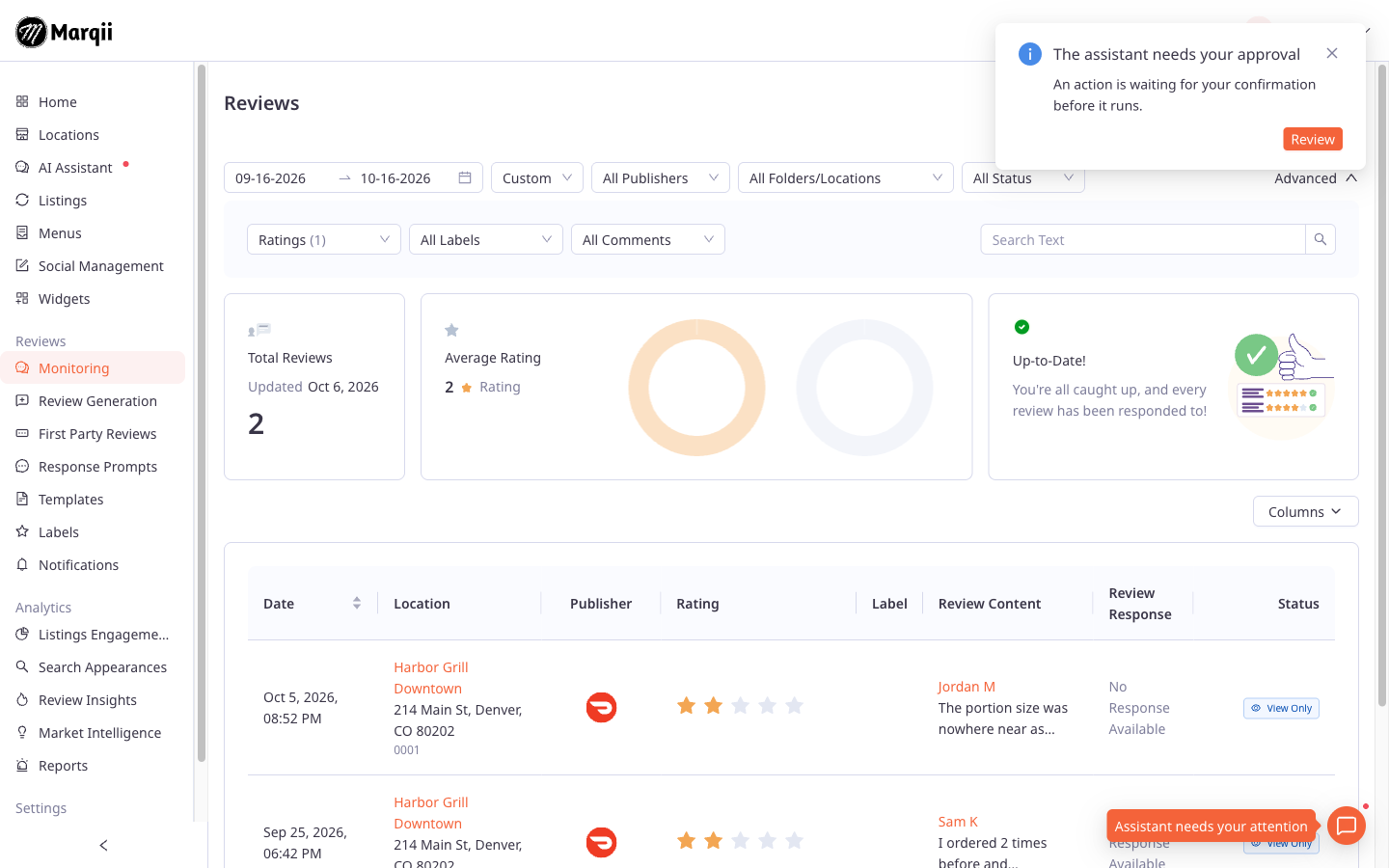Screen dimensions: 1389x868
Task: Open Market Intelligence analytics
Action: click(x=99, y=733)
